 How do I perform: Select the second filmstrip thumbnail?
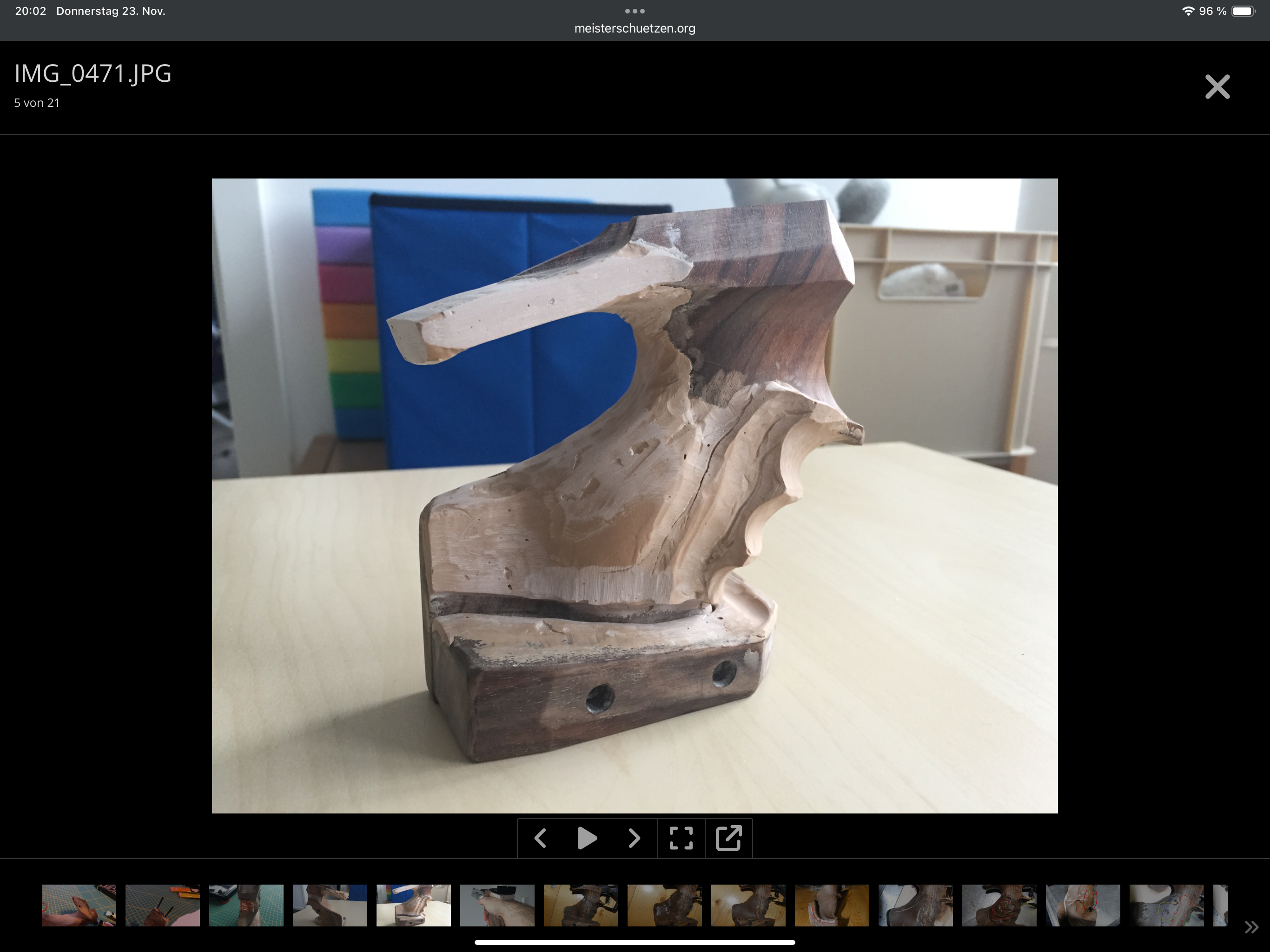163,906
